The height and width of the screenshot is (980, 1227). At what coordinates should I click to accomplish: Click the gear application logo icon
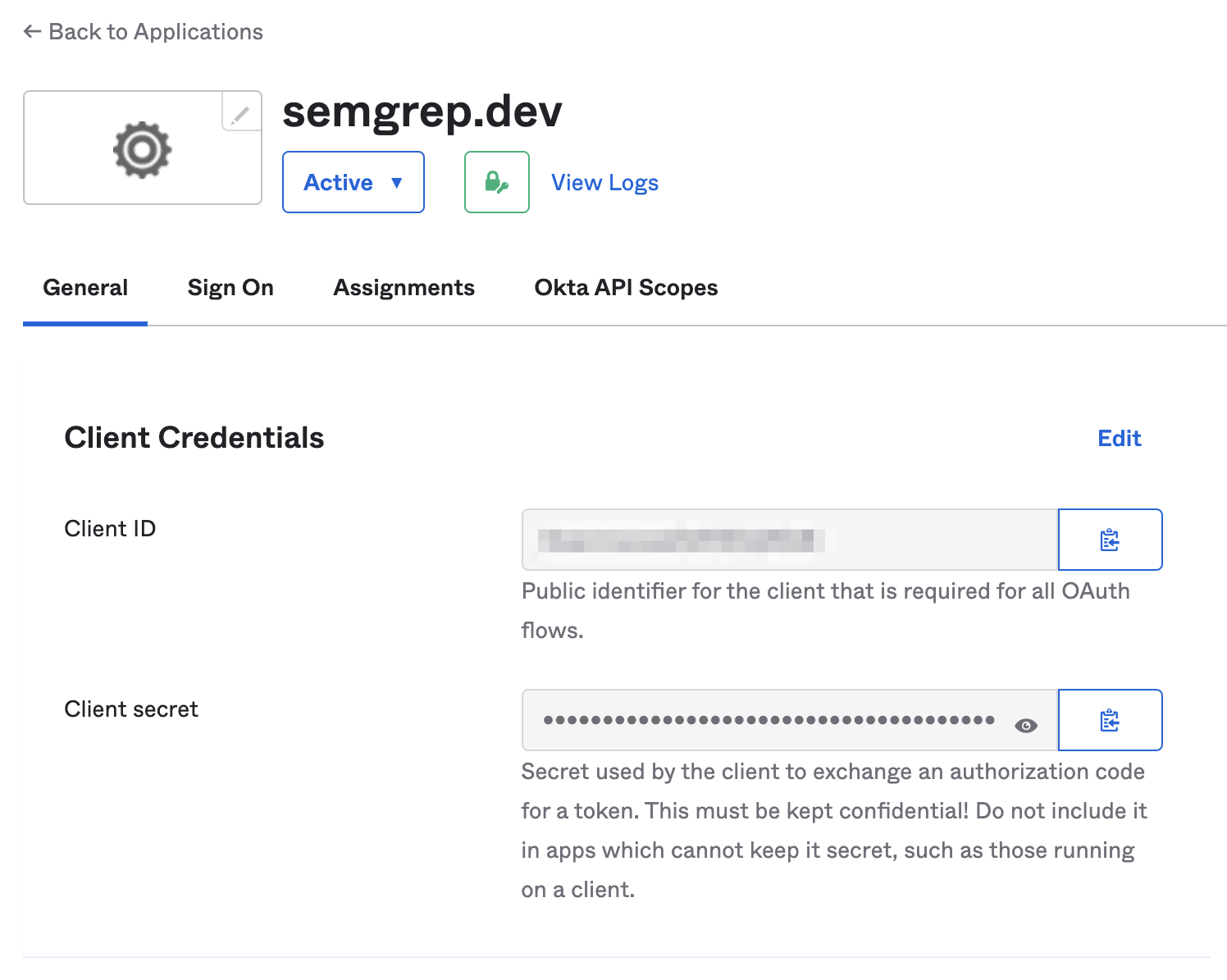pyautogui.click(x=143, y=148)
